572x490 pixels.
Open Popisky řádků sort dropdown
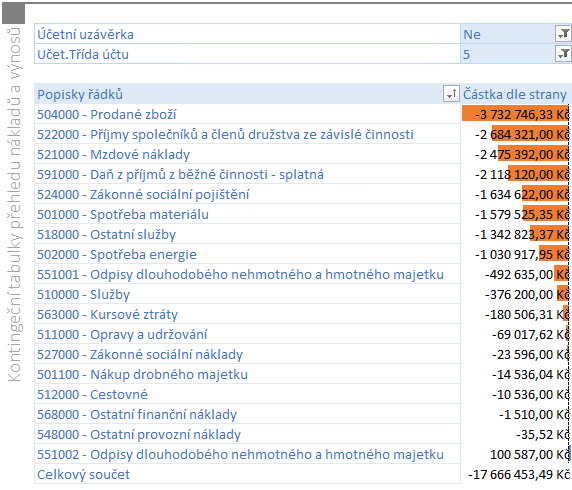pyautogui.click(x=451, y=94)
